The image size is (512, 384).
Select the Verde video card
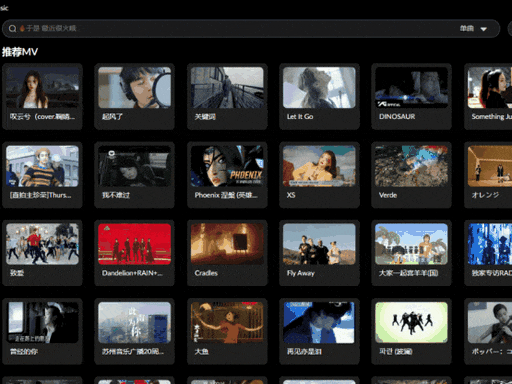click(x=411, y=175)
